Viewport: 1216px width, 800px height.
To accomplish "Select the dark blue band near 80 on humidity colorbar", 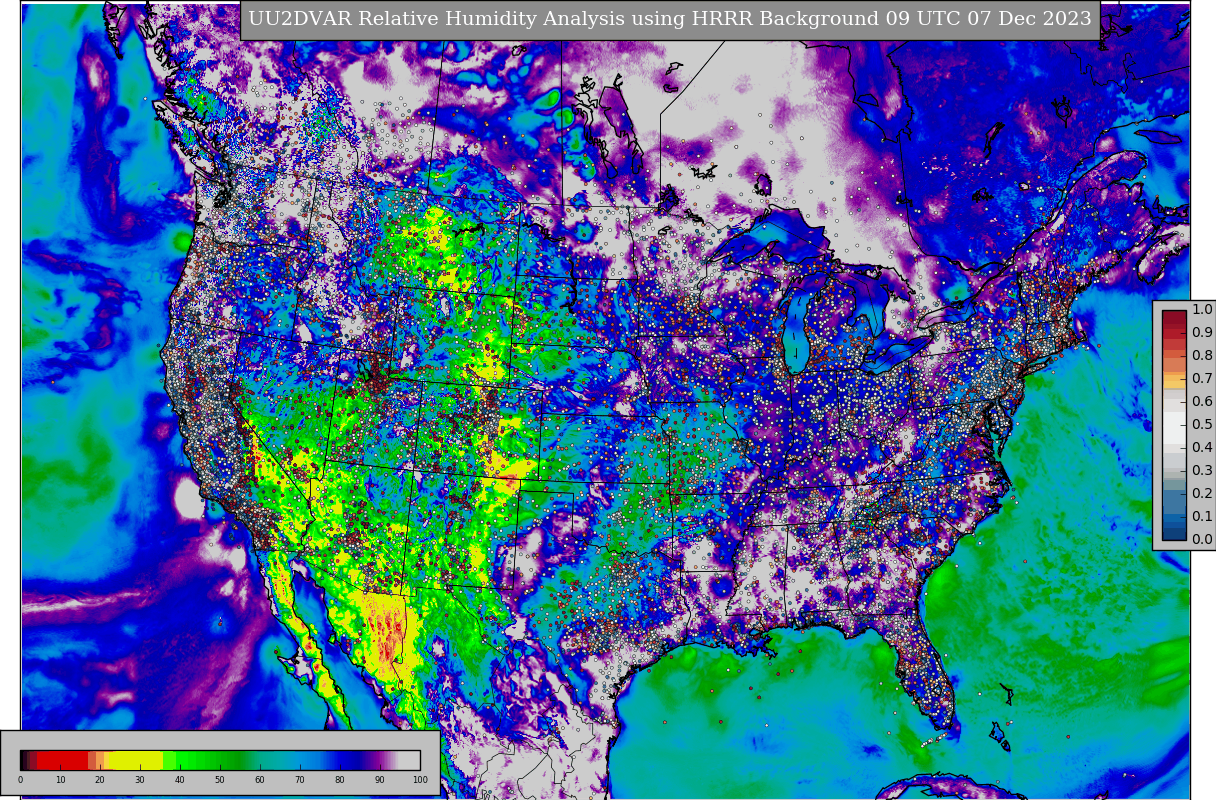I will point(349,760).
